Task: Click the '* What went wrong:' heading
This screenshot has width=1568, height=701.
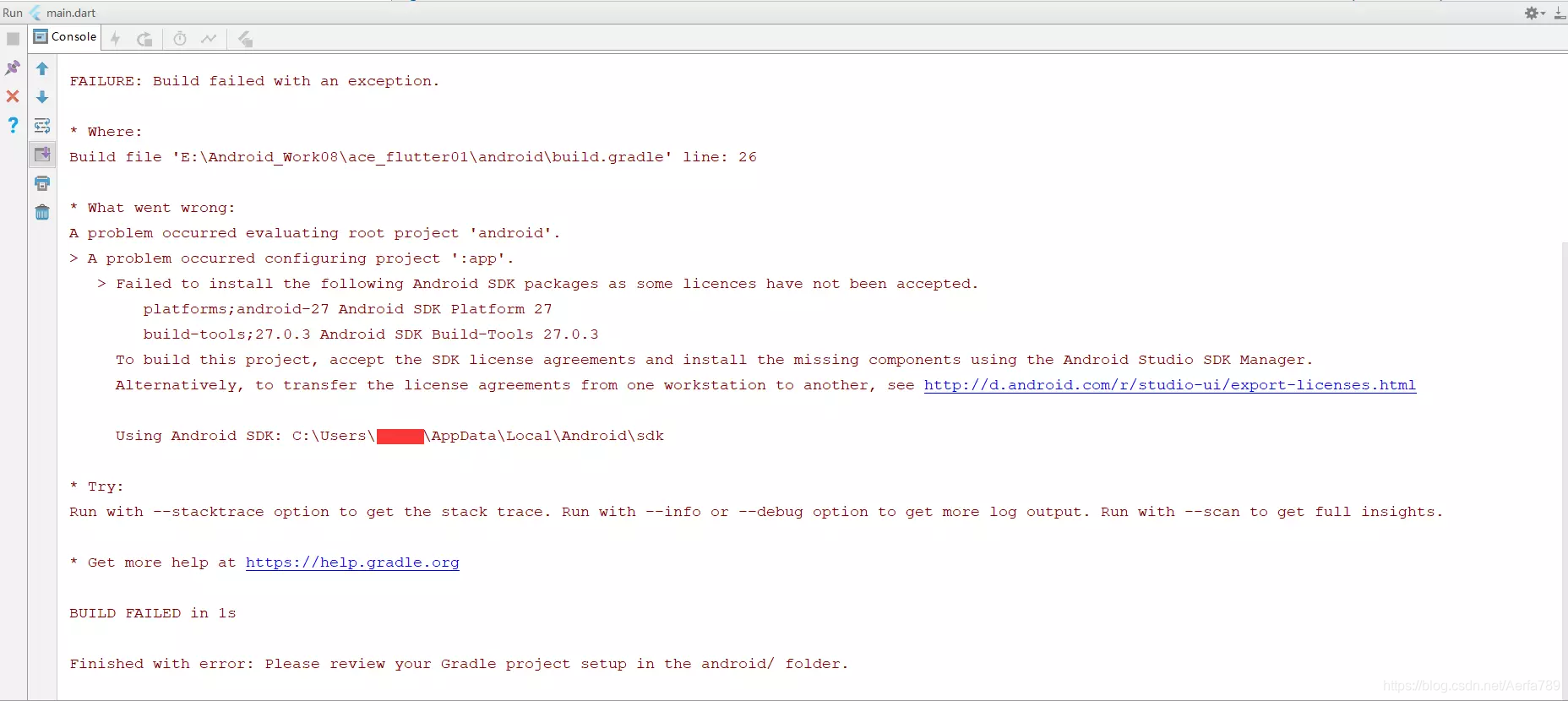Action: pyautogui.click(x=152, y=208)
